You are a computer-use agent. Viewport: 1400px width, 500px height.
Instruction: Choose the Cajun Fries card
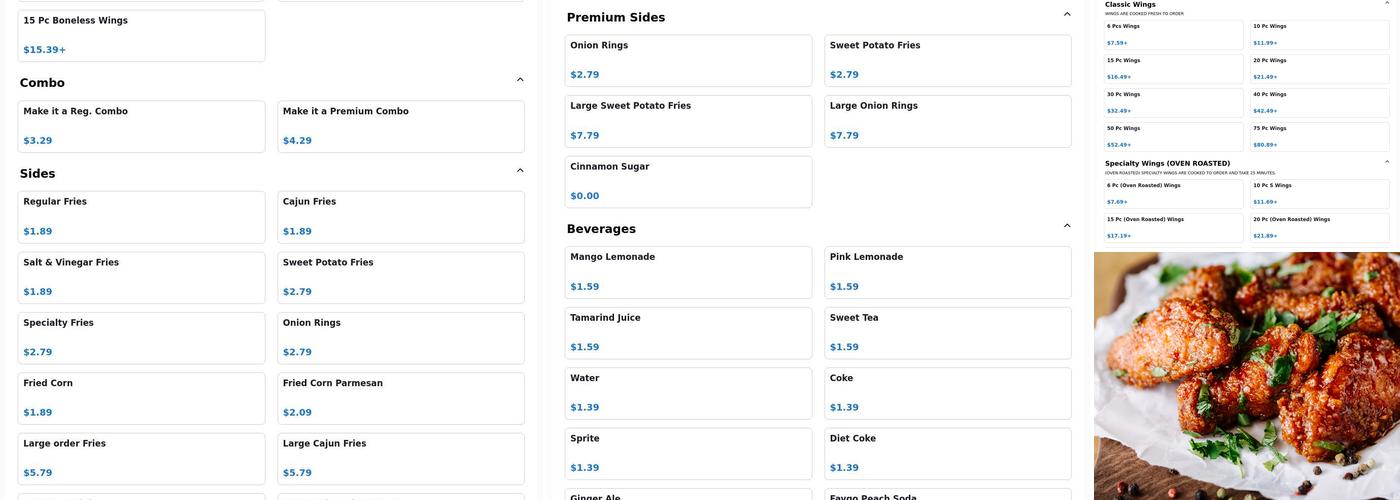[400, 217]
